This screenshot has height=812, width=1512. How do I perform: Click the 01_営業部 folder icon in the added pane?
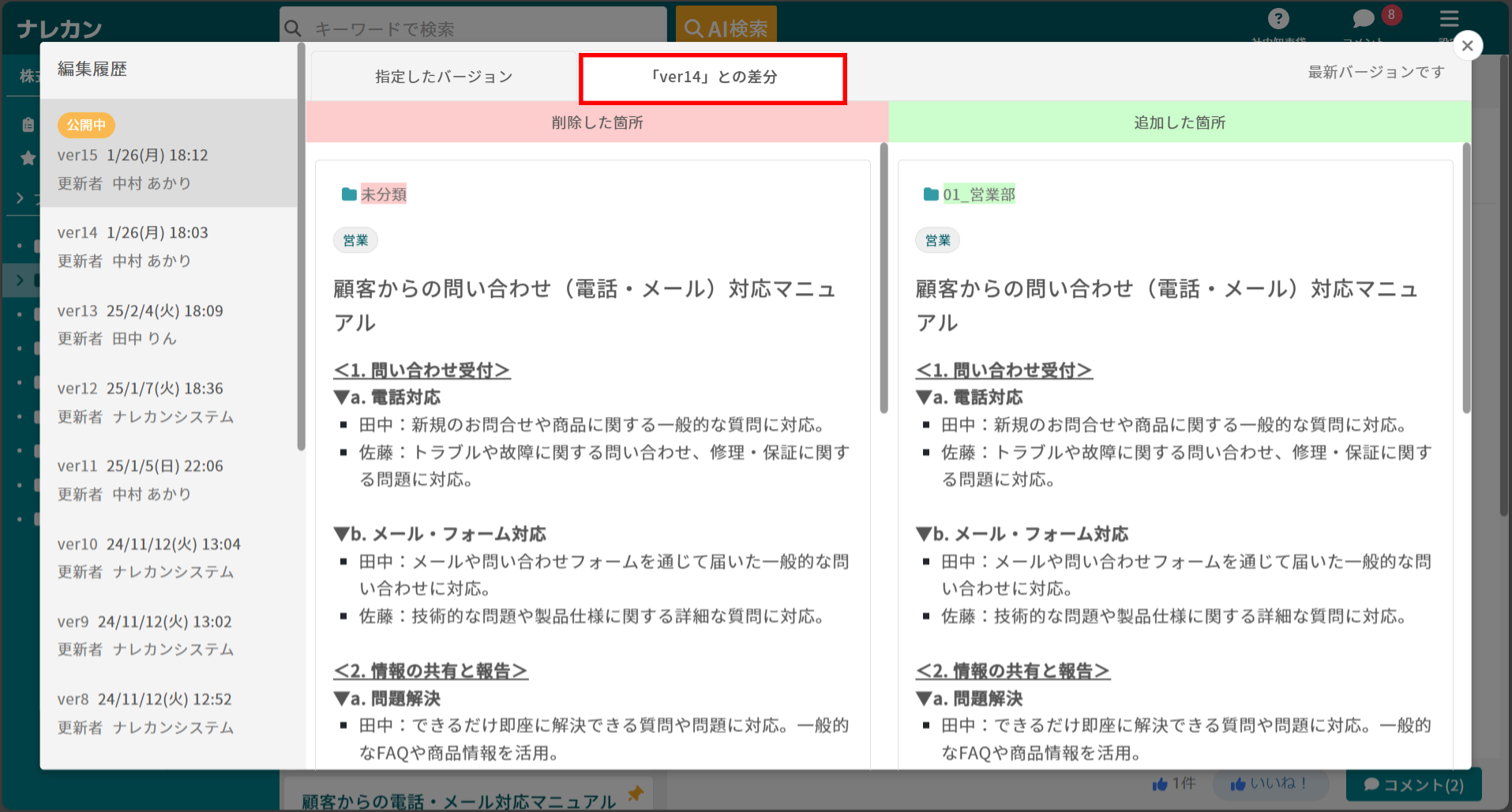(x=930, y=193)
